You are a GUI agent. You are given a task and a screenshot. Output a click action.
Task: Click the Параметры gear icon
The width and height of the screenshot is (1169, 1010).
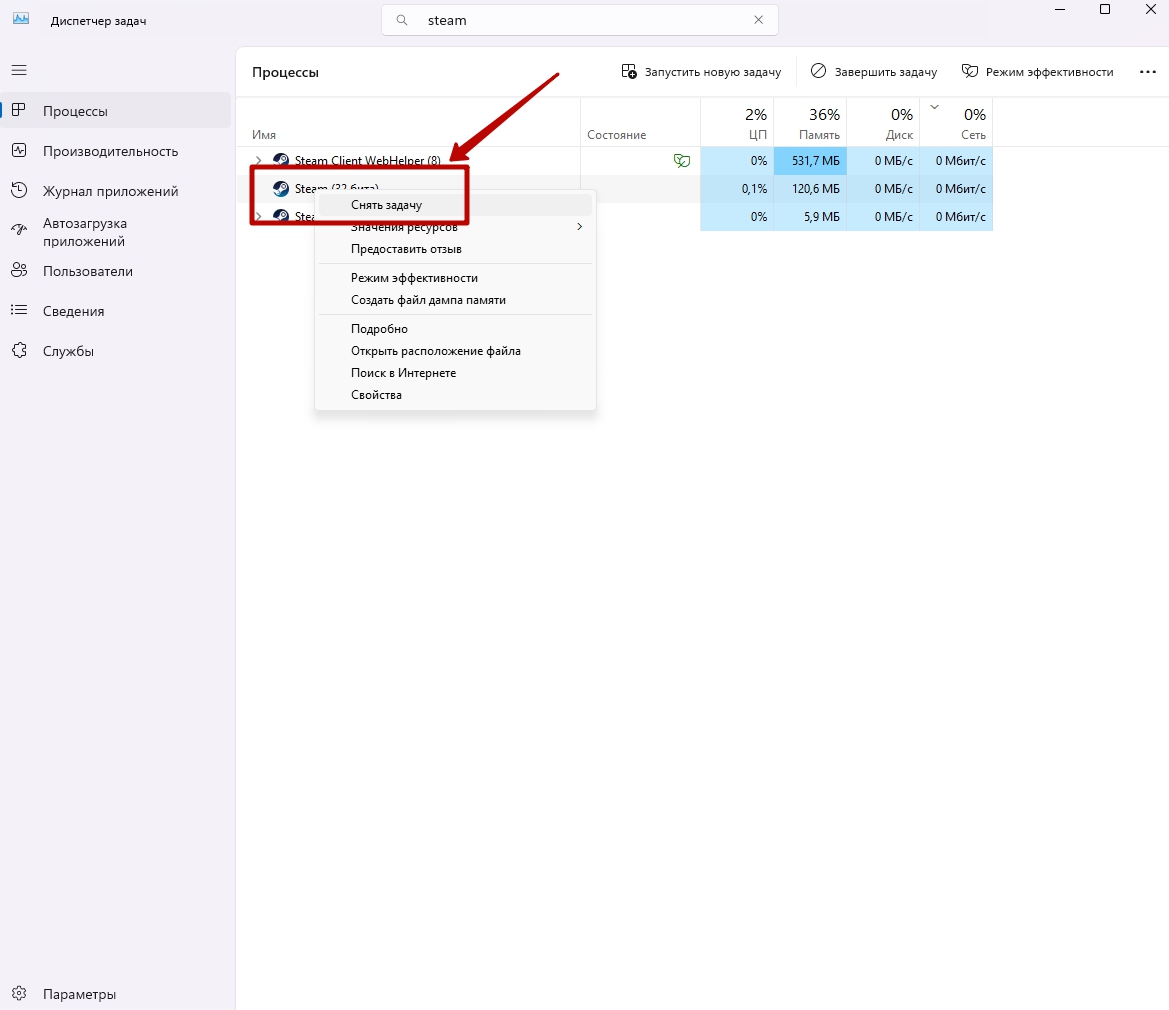[x=19, y=993]
